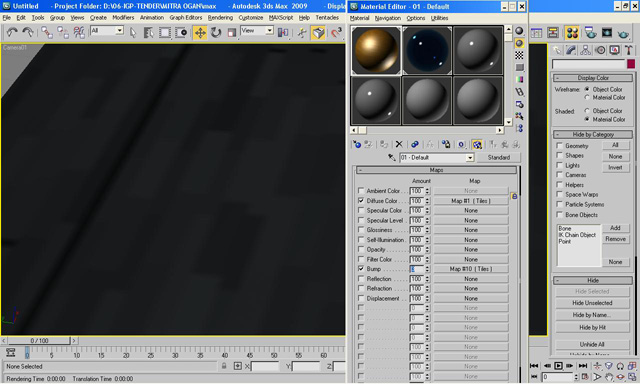The width and height of the screenshot is (640, 384).
Task: Click the Invert category button
Action: pyautogui.click(x=615, y=168)
